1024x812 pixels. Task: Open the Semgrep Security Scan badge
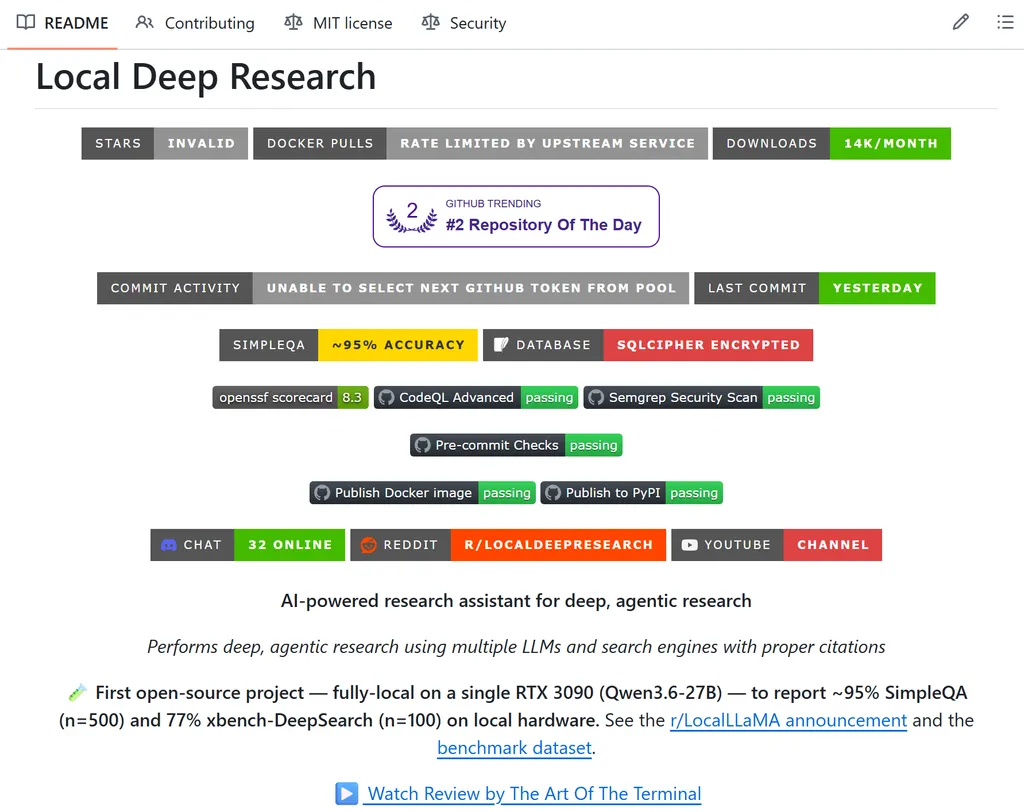(x=701, y=397)
